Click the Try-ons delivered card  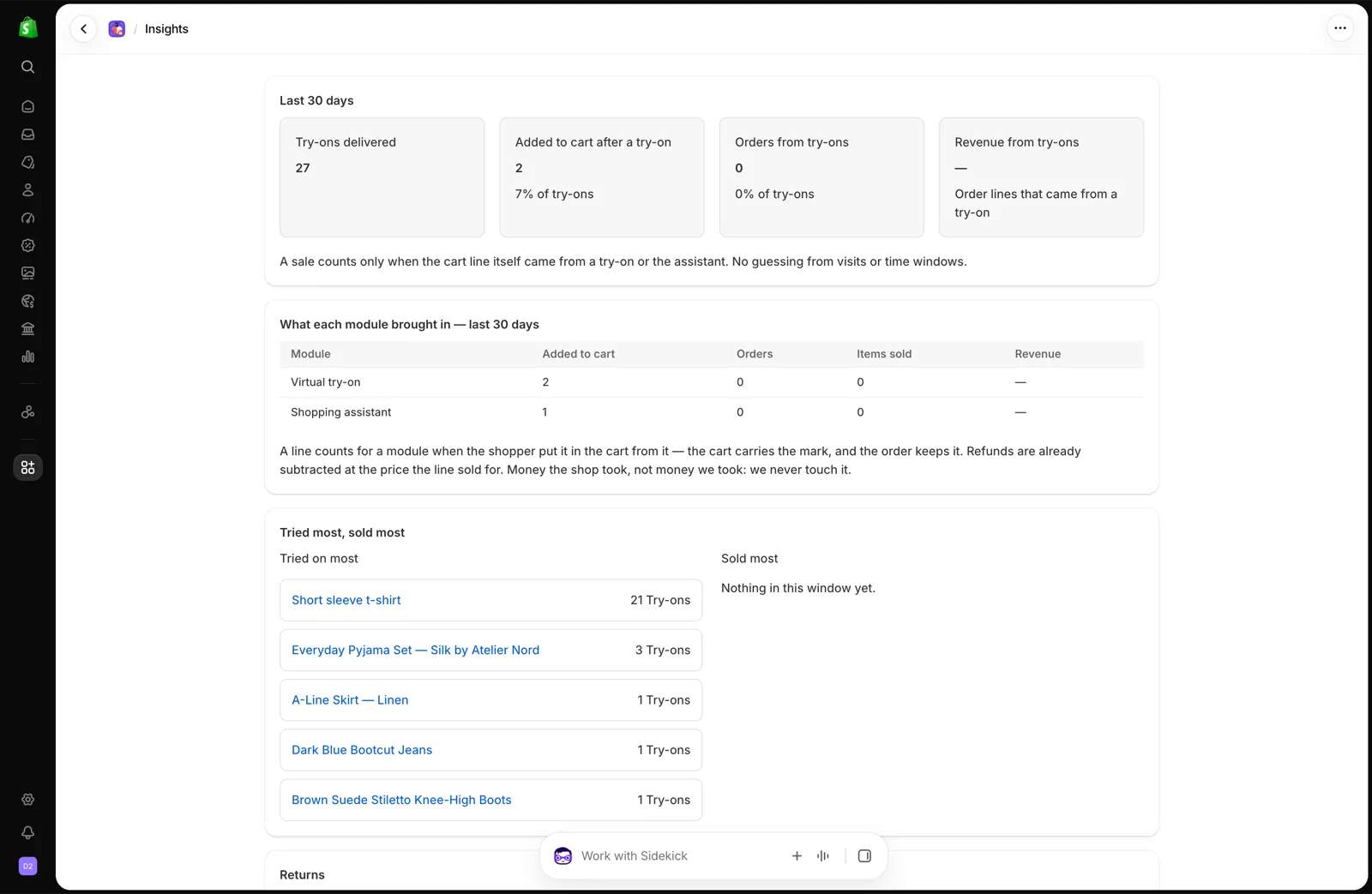382,177
